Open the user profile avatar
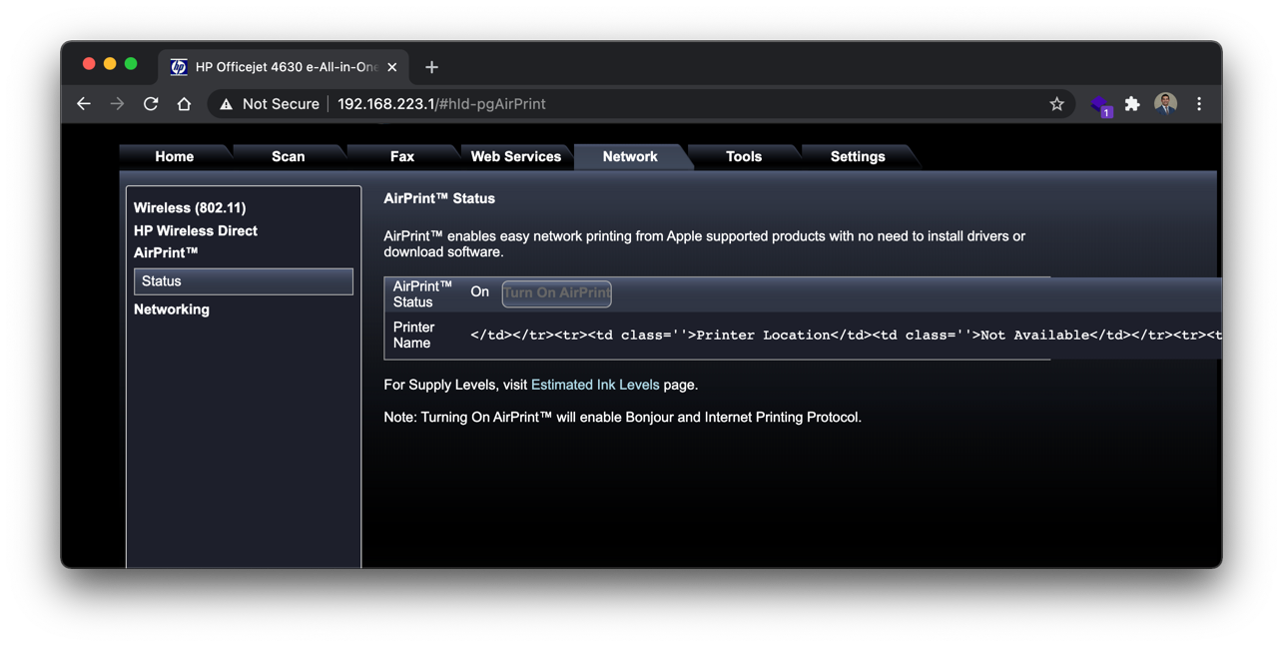This screenshot has width=1283, height=647. 1165,104
